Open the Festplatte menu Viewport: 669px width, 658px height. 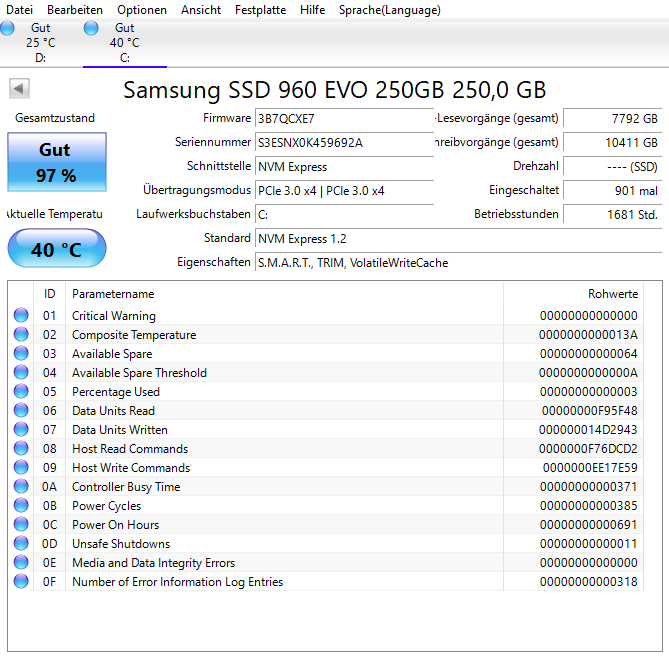[x=260, y=10]
